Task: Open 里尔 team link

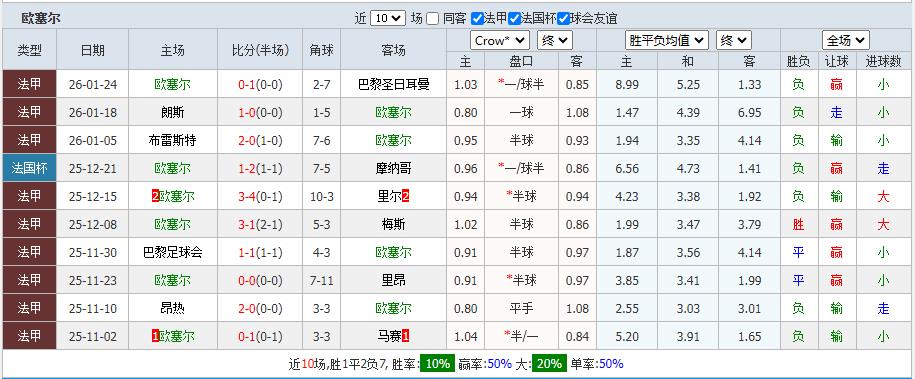Action: click(x=390, y=197)
